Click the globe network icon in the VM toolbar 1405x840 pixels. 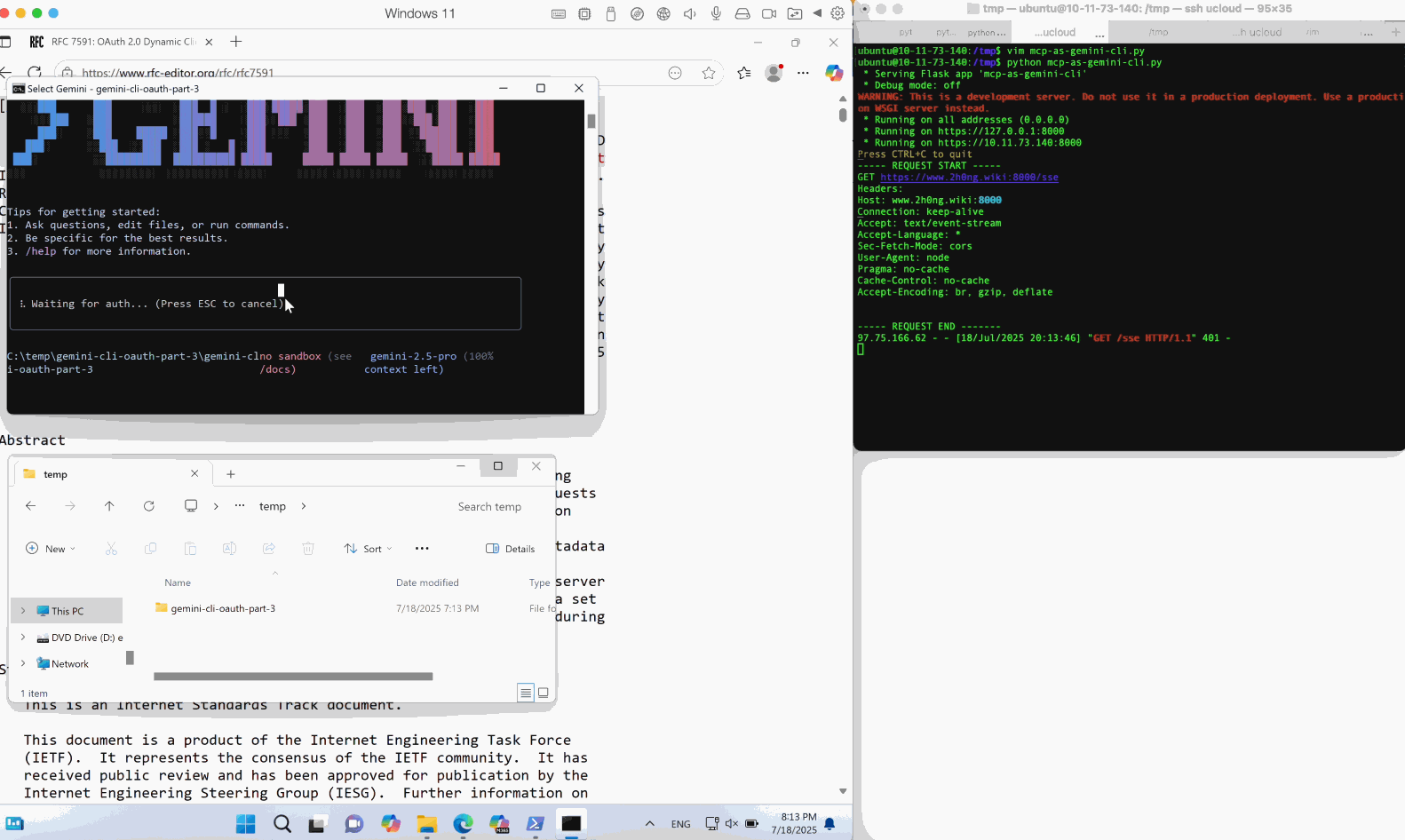[663, 13]
